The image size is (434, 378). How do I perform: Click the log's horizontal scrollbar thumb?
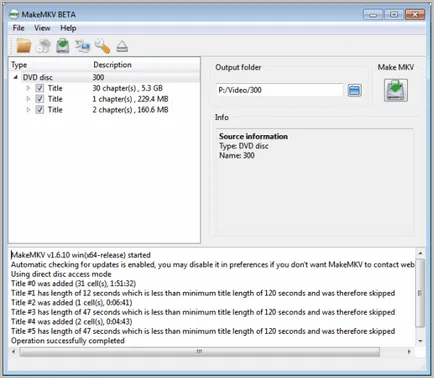[x=199, y=352]
